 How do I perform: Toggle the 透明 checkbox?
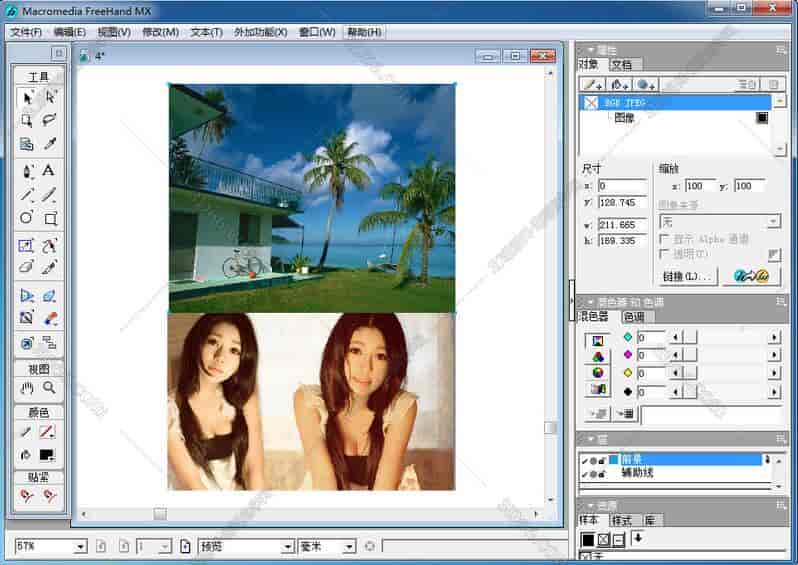click(664, 254)
